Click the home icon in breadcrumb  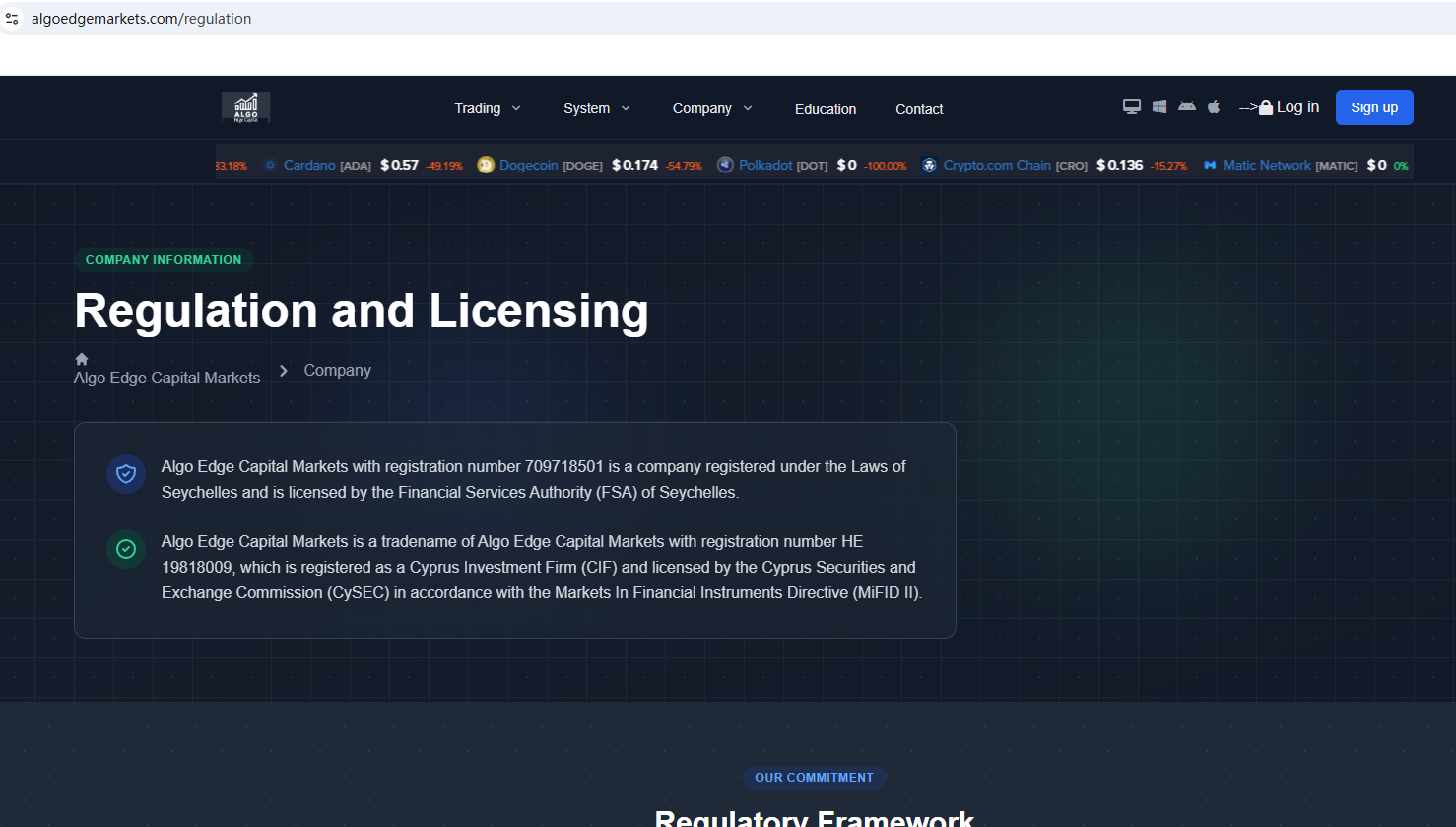82,359
